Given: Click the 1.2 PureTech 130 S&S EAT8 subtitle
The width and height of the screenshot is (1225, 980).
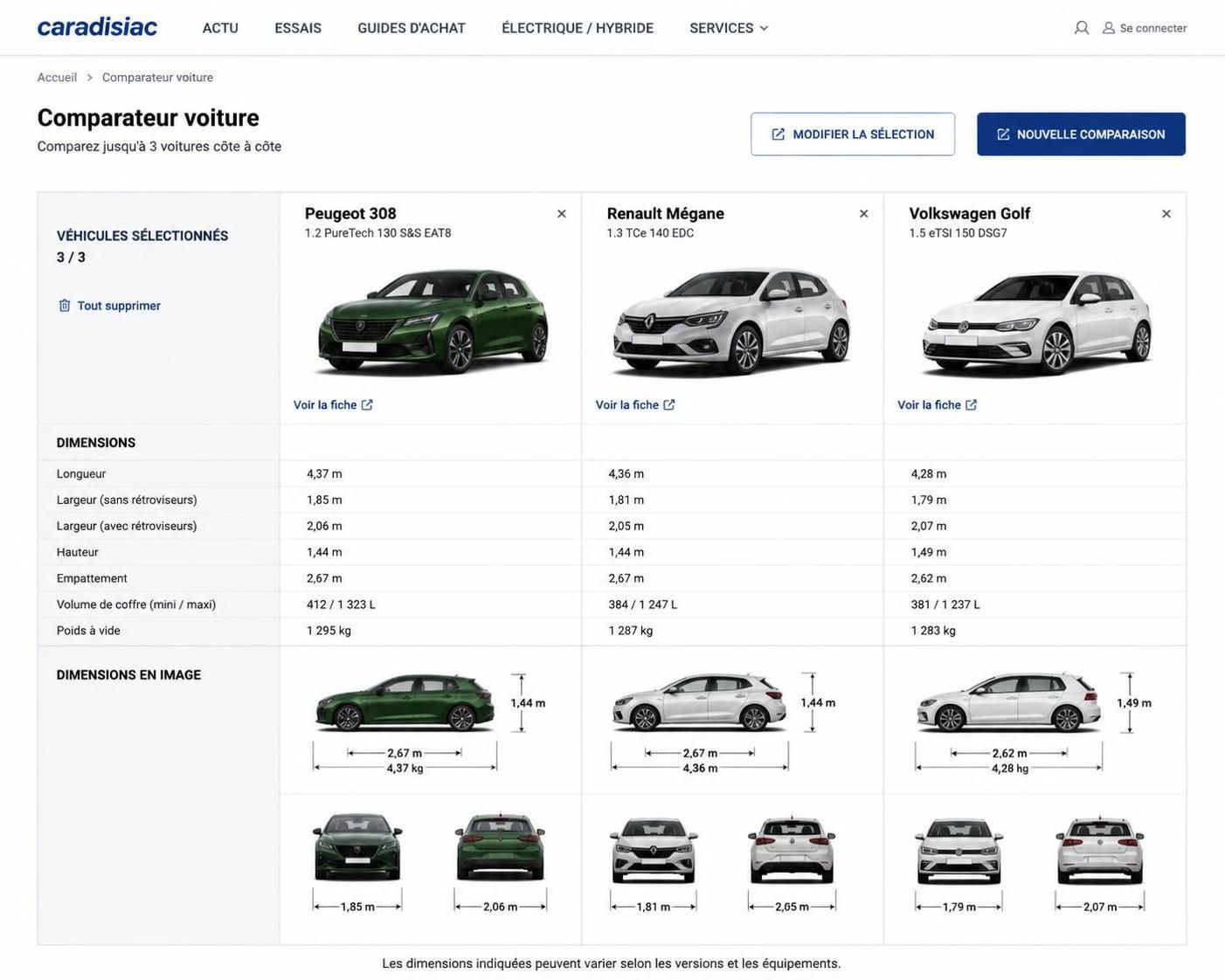Looking at the screenshot, I should [x=378, y=233].
